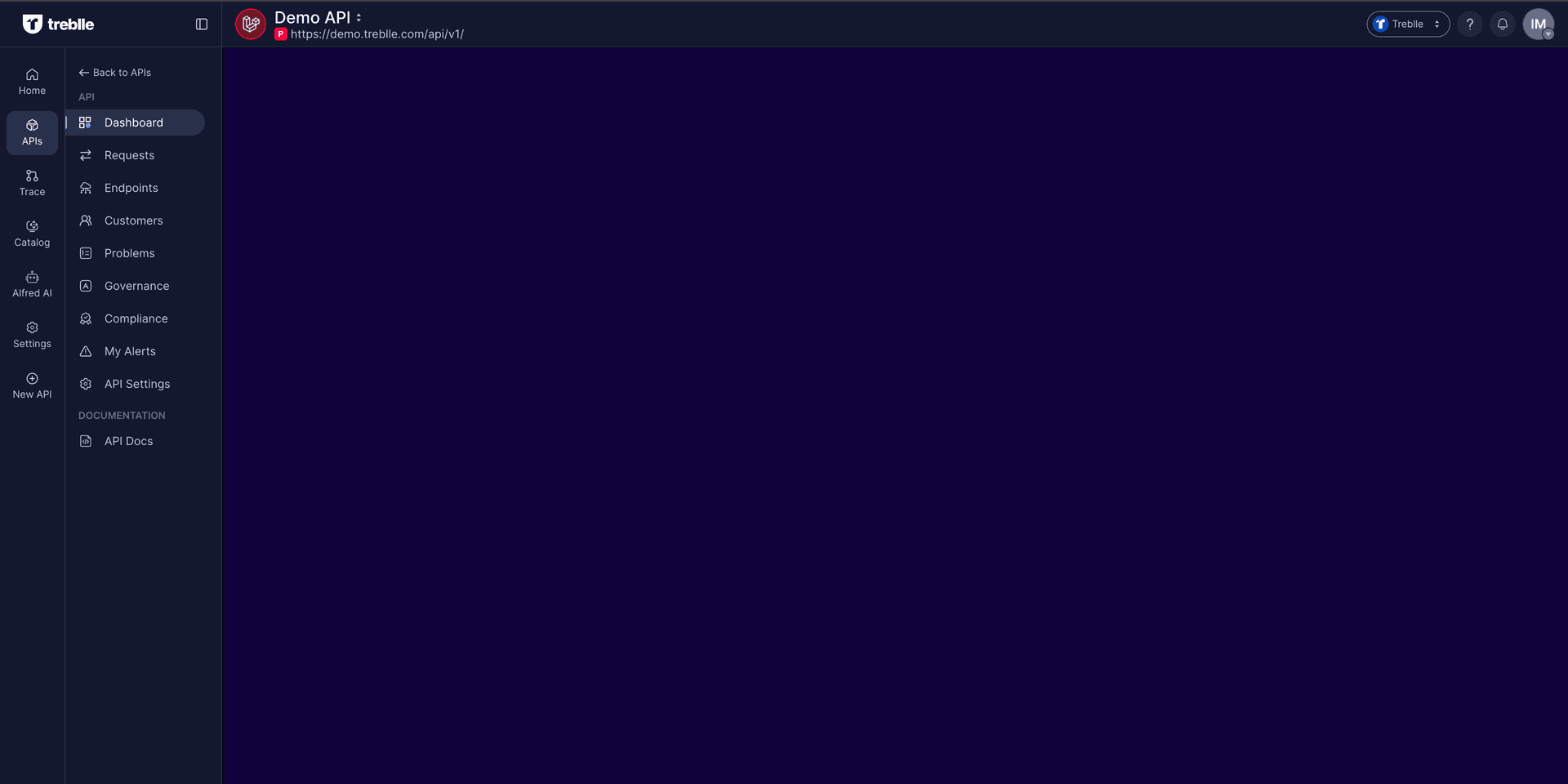1568x784 pixels.
Task: Open the Governance page
Action: 135,286
